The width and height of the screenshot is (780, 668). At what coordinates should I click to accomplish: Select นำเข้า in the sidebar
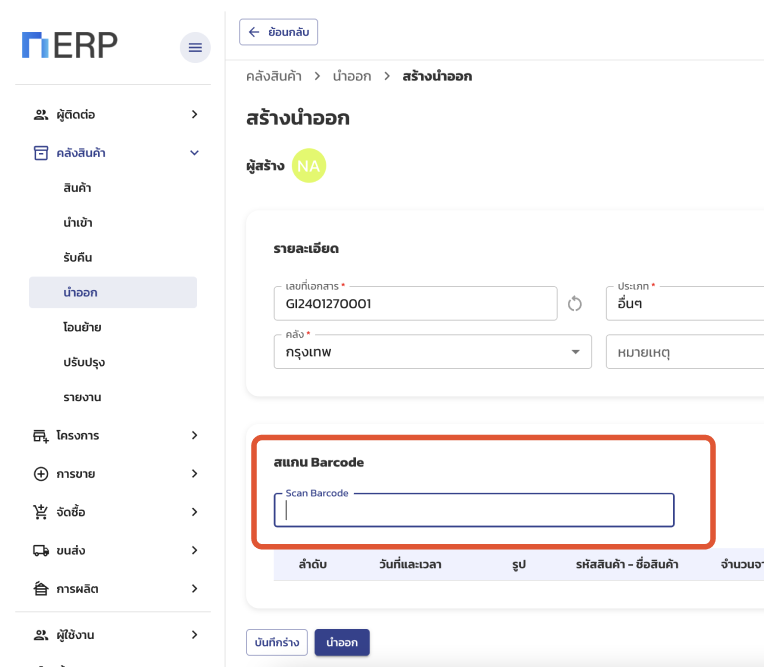tap(78, 223)
